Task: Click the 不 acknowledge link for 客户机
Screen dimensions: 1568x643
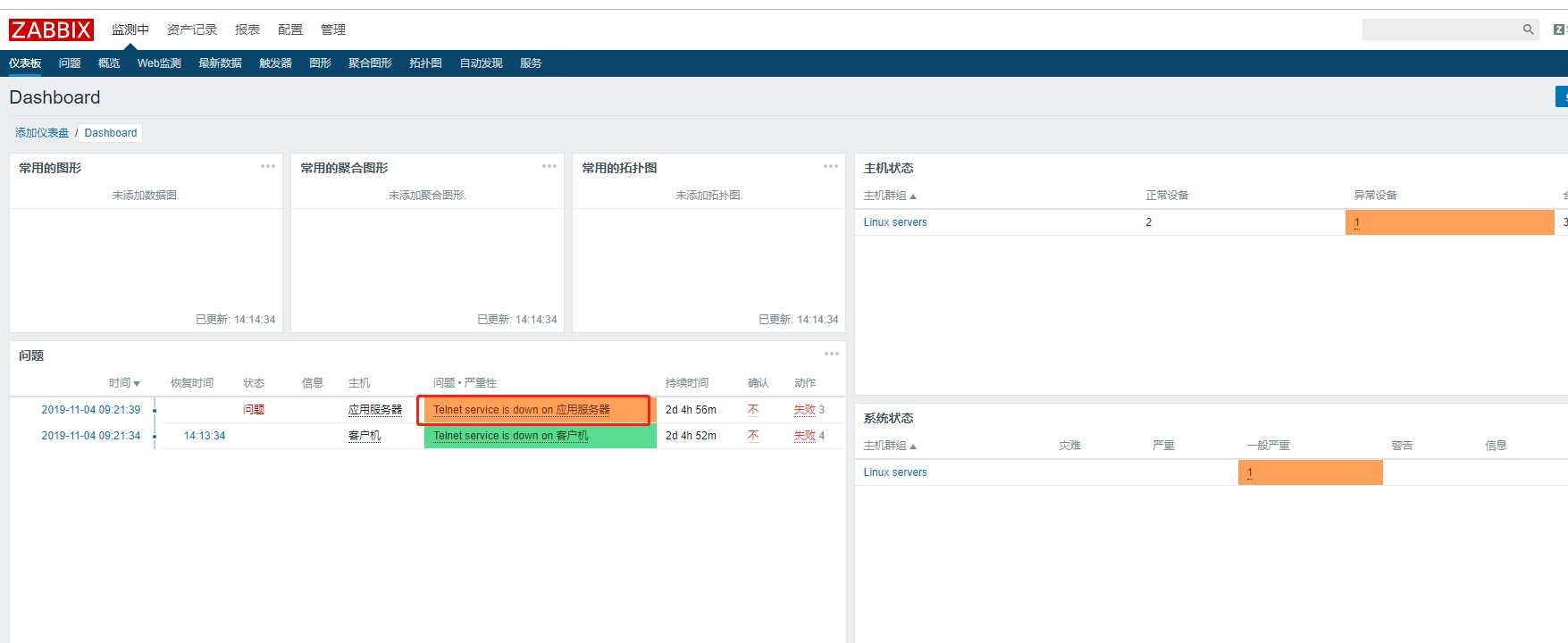Action: tap(753, 436)
